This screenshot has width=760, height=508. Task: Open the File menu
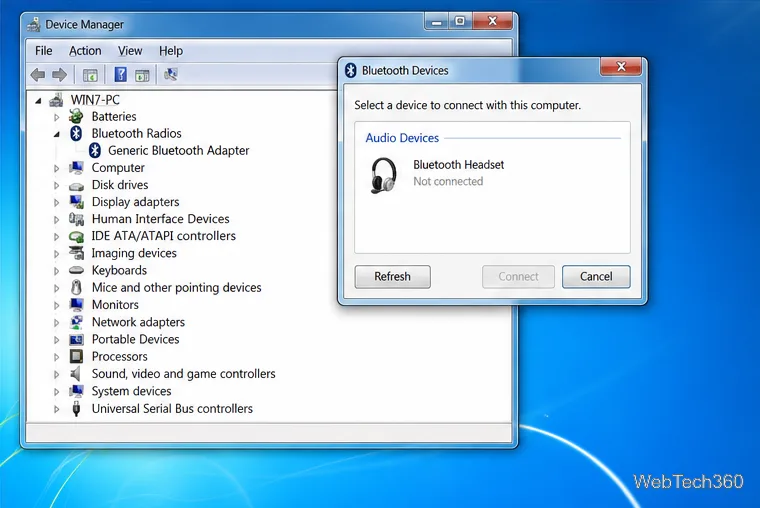pos(44,51)
